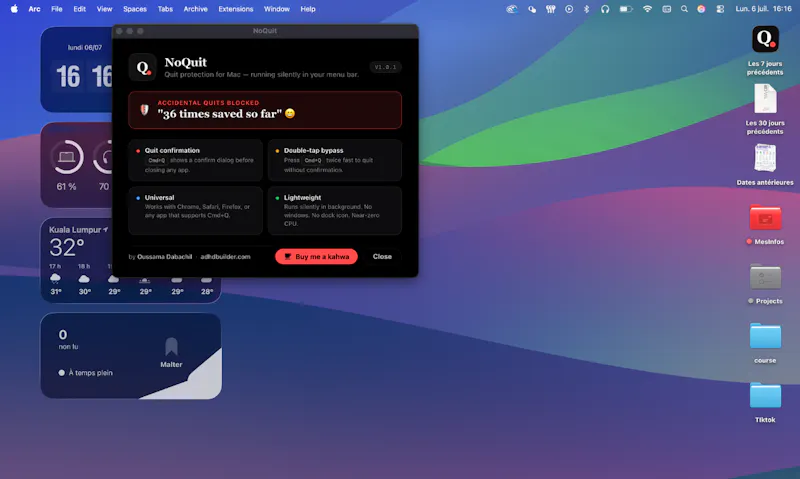Close the NoQuit dialog with Close button
Screen dimensions: 800x479
coord(382,257)
